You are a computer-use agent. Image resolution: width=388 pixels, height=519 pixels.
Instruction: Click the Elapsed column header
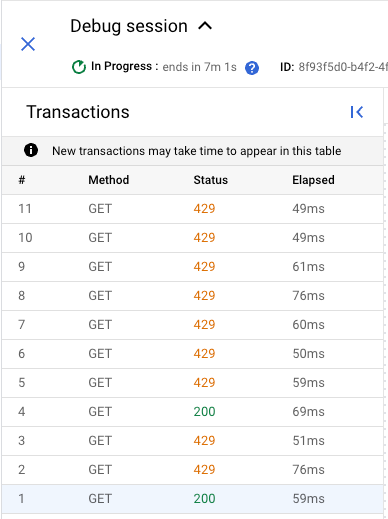(x=313, y=180)
